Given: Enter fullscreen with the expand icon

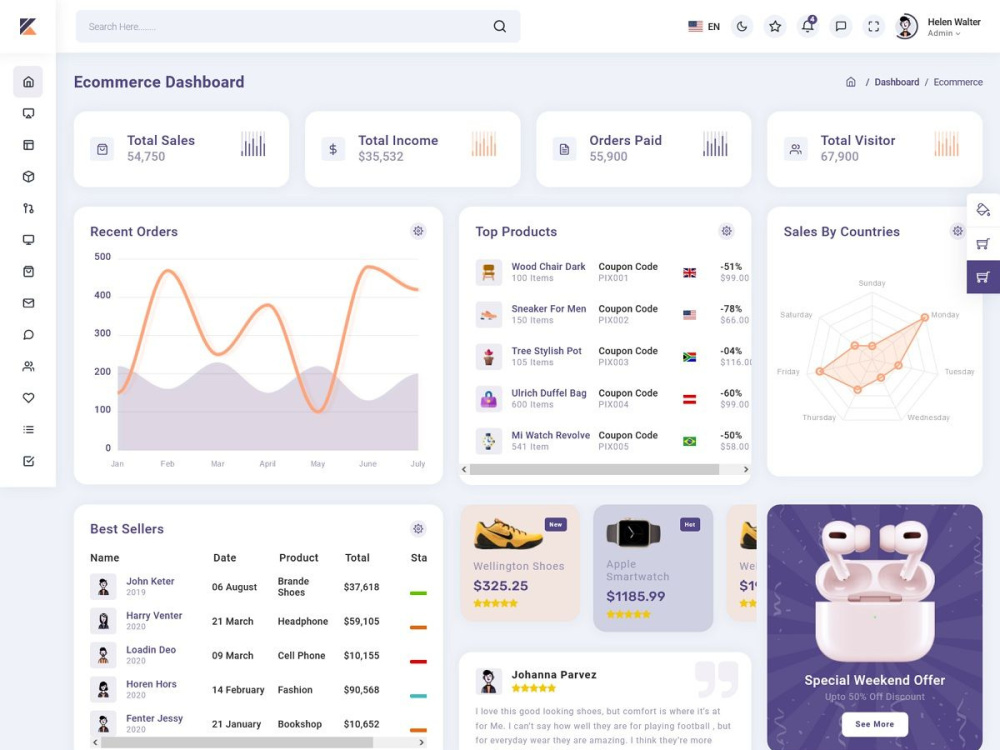Looking at the screenshot, I should tap(874, 26).
